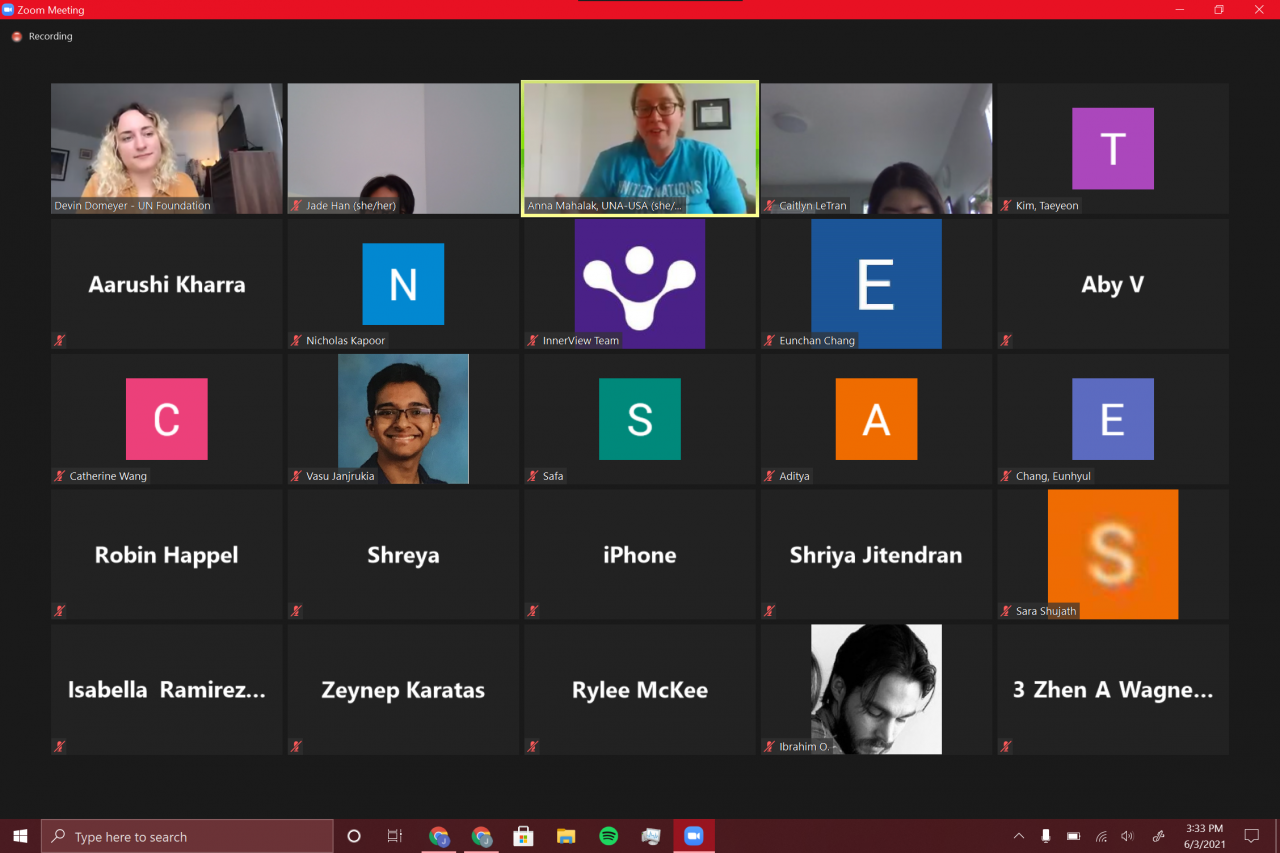Image resolution: width=1280 pixels, height=853 pixels.
Task: Click the 3:33 PM taskbar clock
Action: (1203, 836)
